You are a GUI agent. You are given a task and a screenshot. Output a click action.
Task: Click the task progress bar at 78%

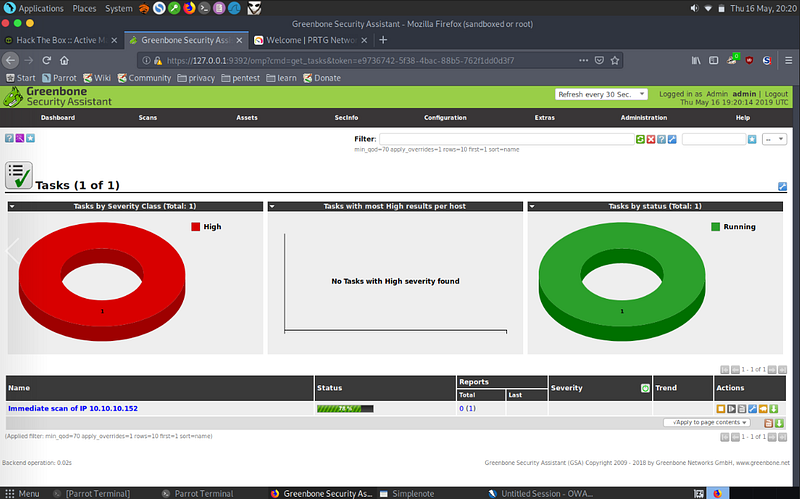pos(345,409)
